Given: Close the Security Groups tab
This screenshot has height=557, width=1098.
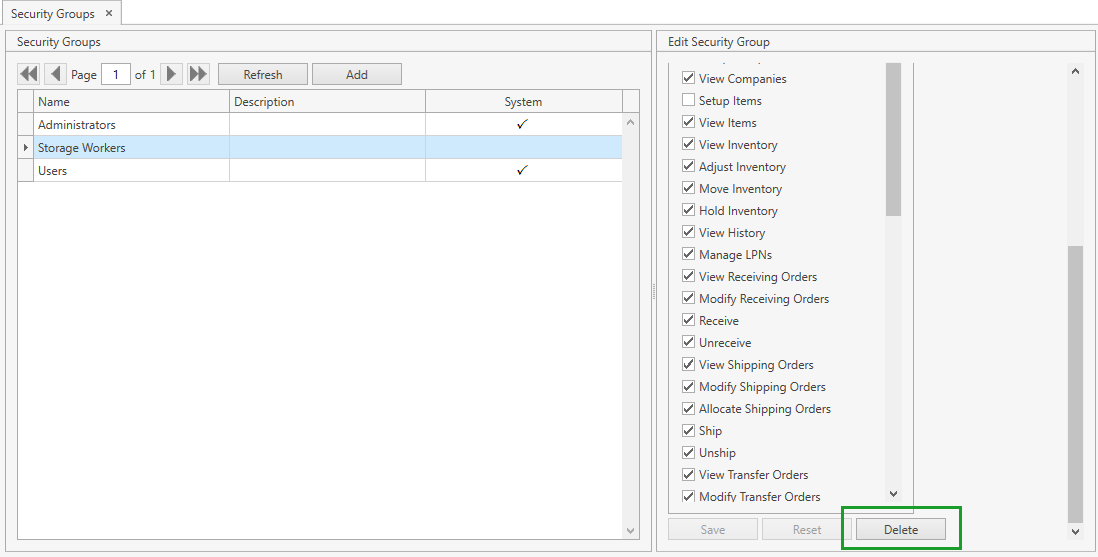Looking at the screenshot, I should tap(109, 13).
